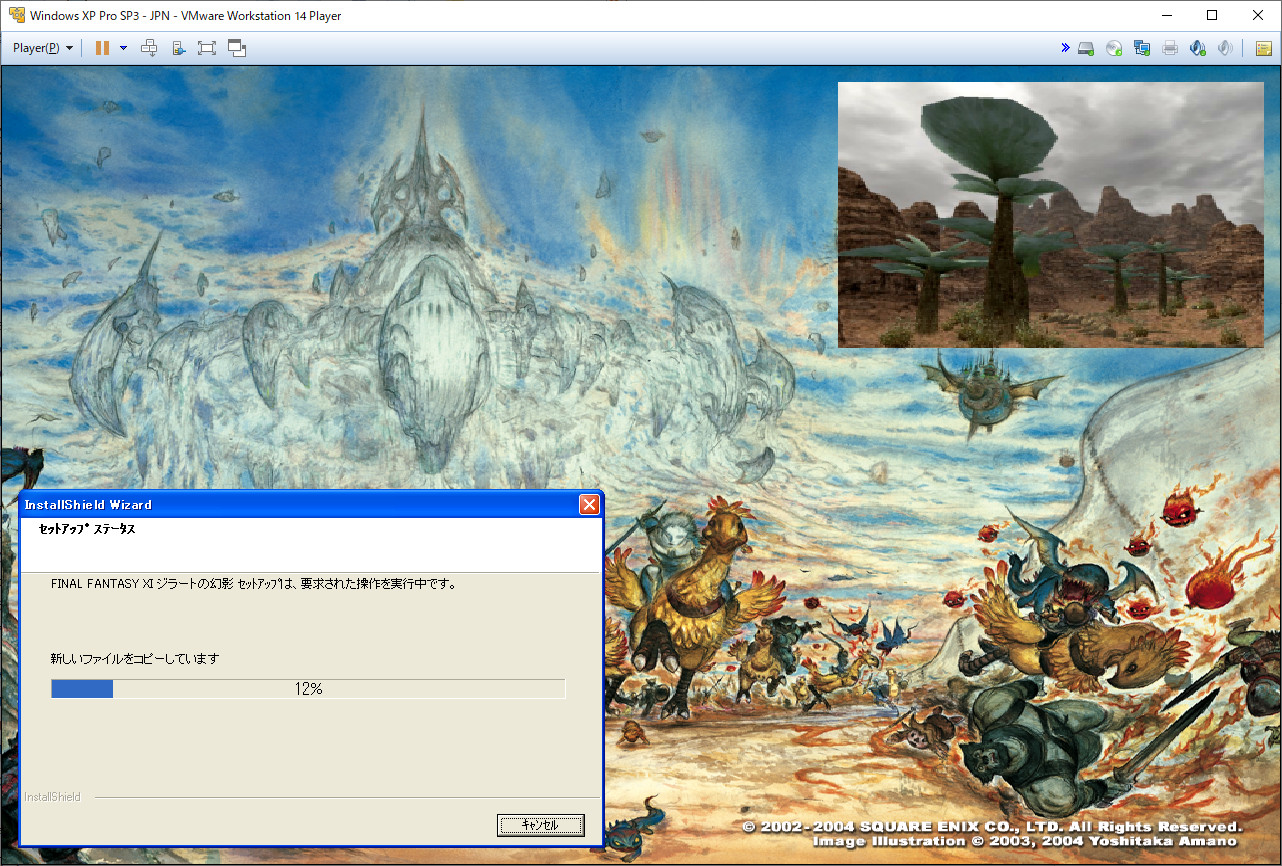Click the CD/DVD drive device icon
The width and height of the screenshot is (1282, 866).
1113,48
